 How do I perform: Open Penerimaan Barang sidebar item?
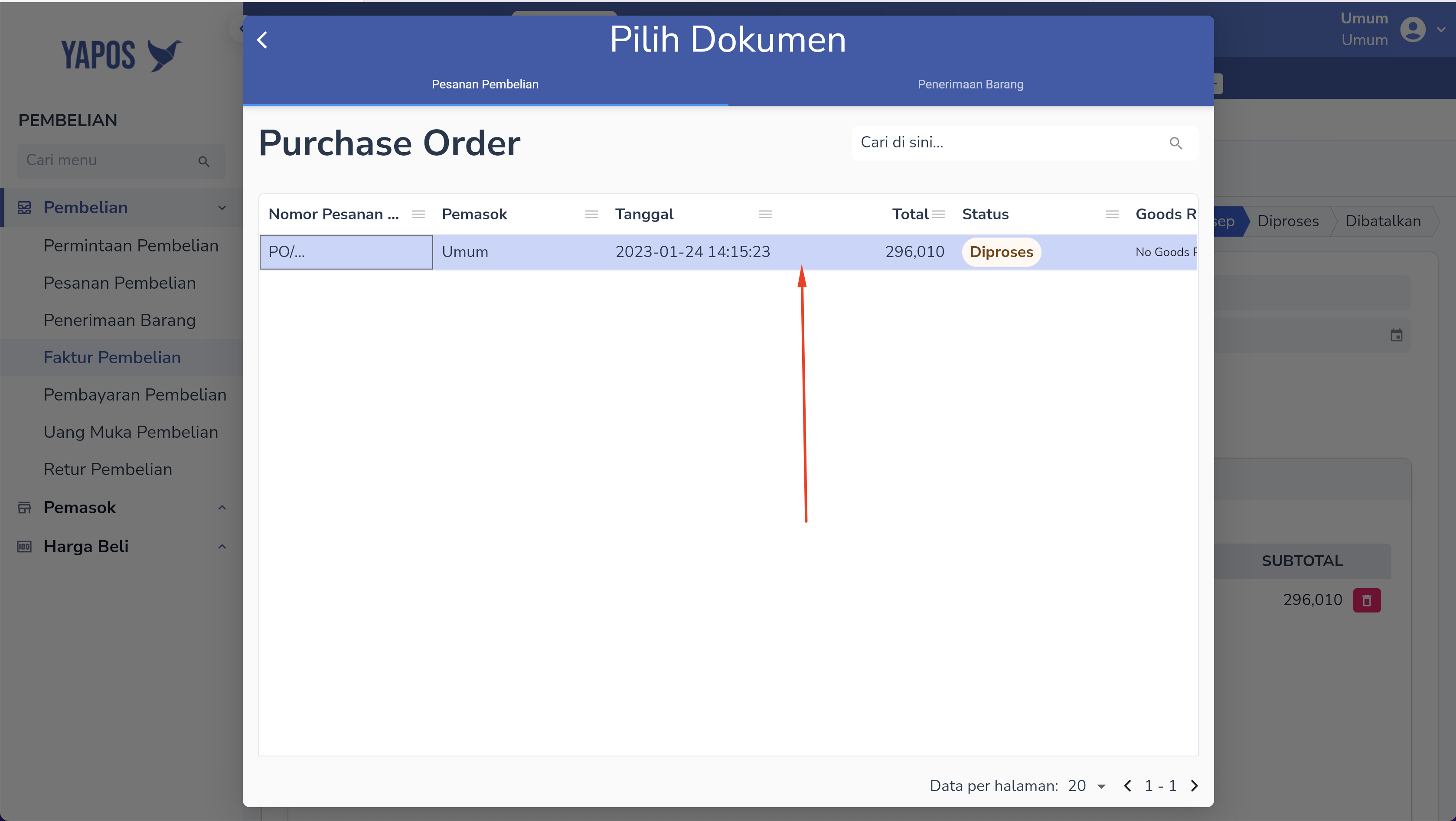[x=119, y=320]
